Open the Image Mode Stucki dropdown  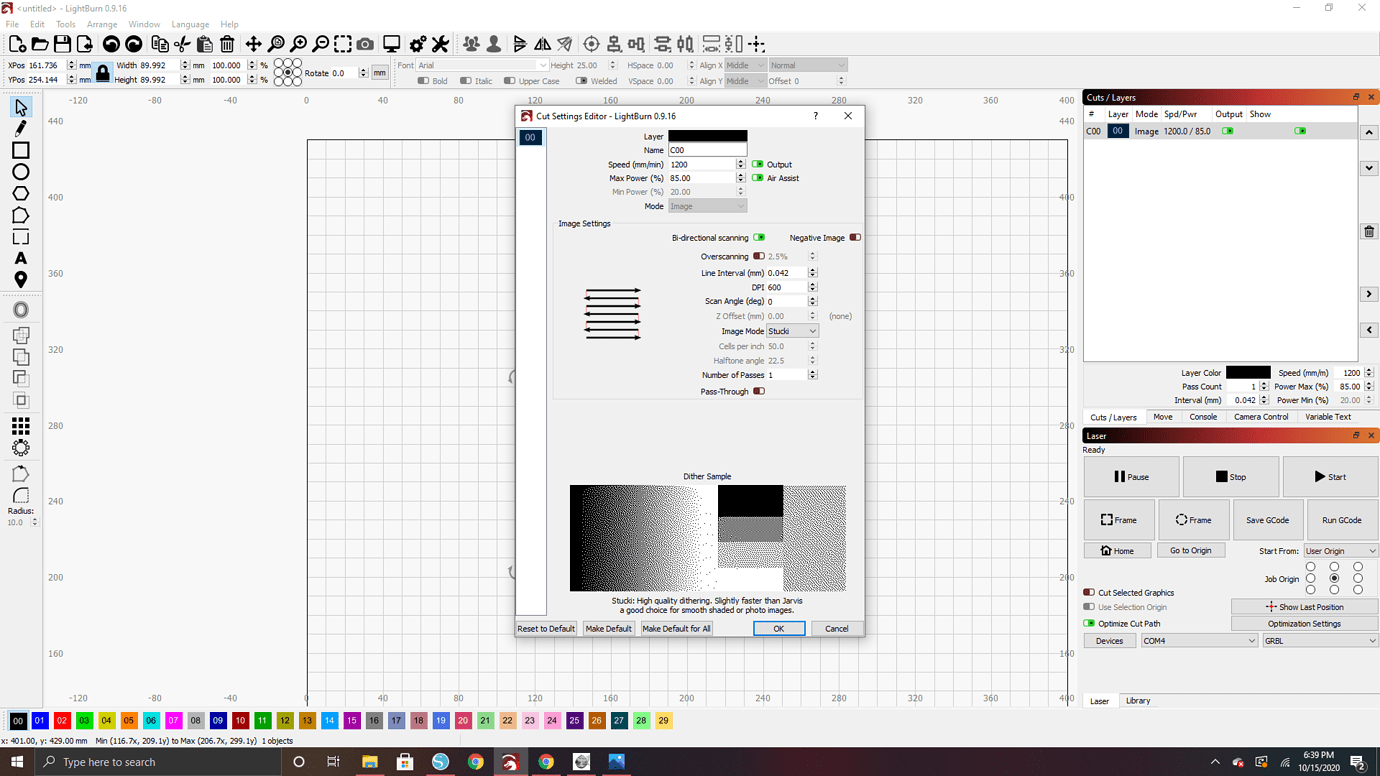pos(792,331)
